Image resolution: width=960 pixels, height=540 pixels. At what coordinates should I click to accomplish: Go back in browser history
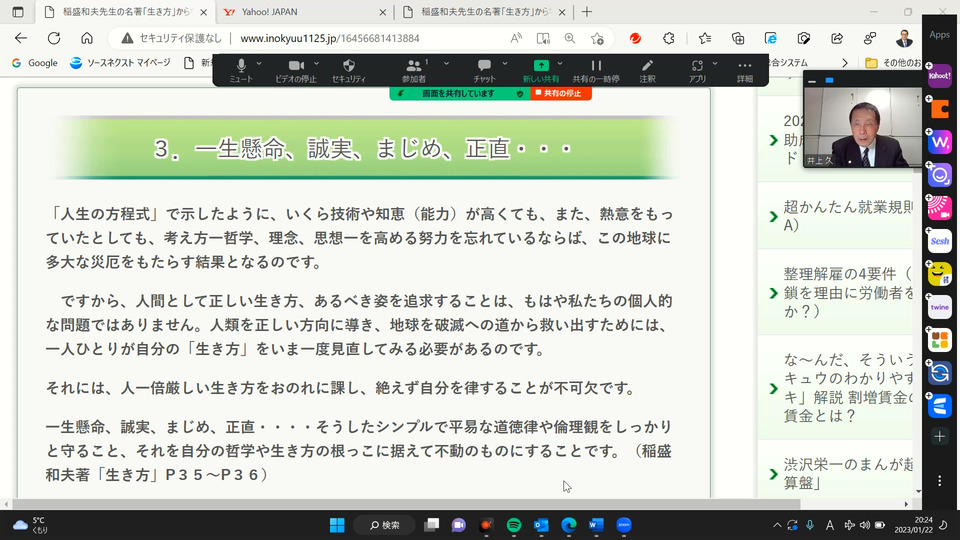tap(21, 38)
